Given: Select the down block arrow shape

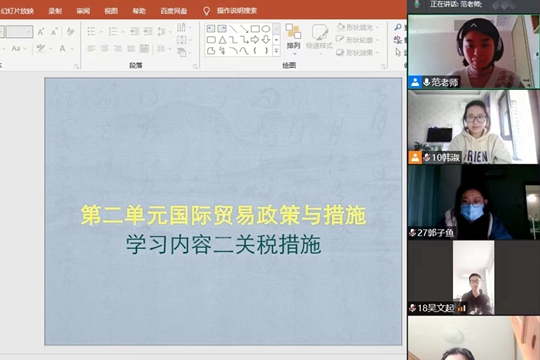Looking at the screenshot, I should (x=266, y=40).
